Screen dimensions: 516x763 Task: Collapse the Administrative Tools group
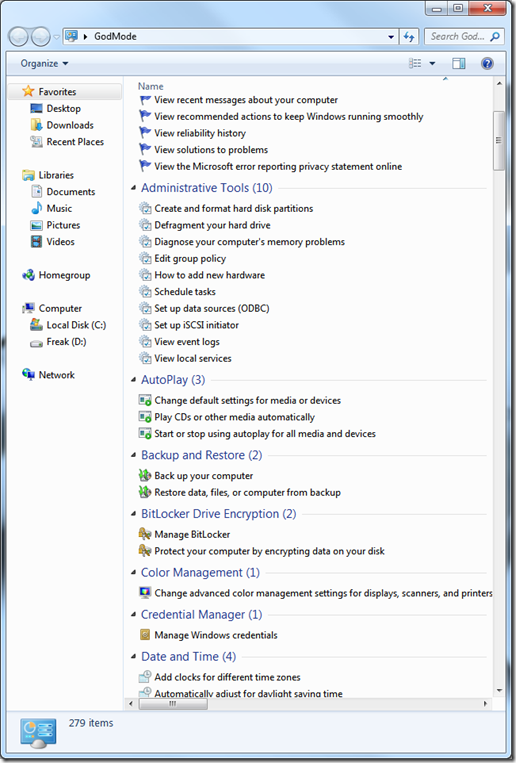pos(133,188)
